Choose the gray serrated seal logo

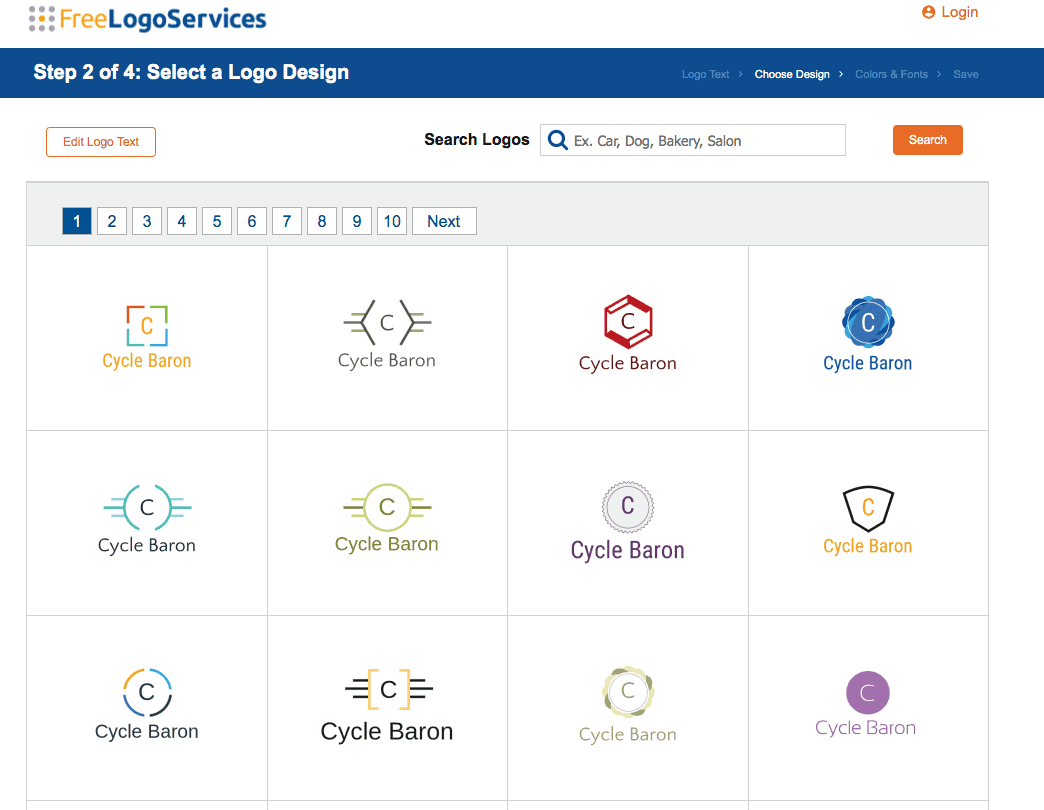628,521
